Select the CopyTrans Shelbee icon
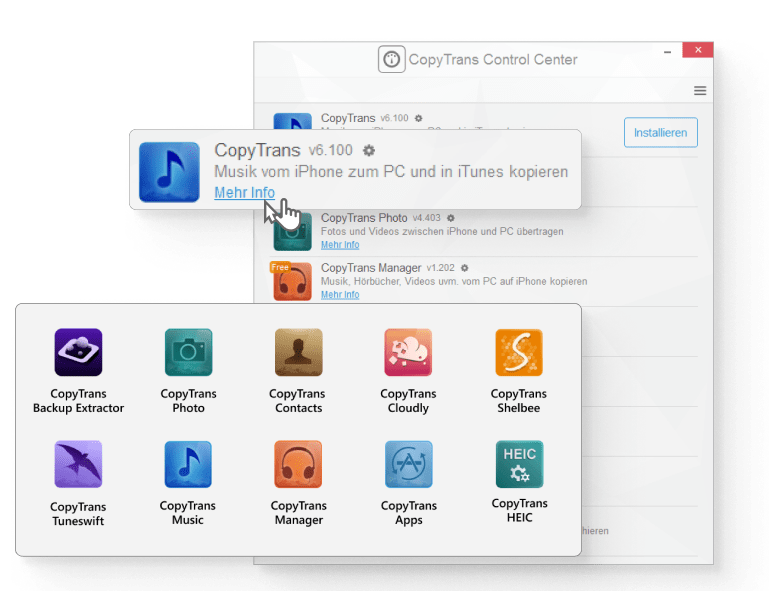The image size is (769, 591). coord(519,352)
